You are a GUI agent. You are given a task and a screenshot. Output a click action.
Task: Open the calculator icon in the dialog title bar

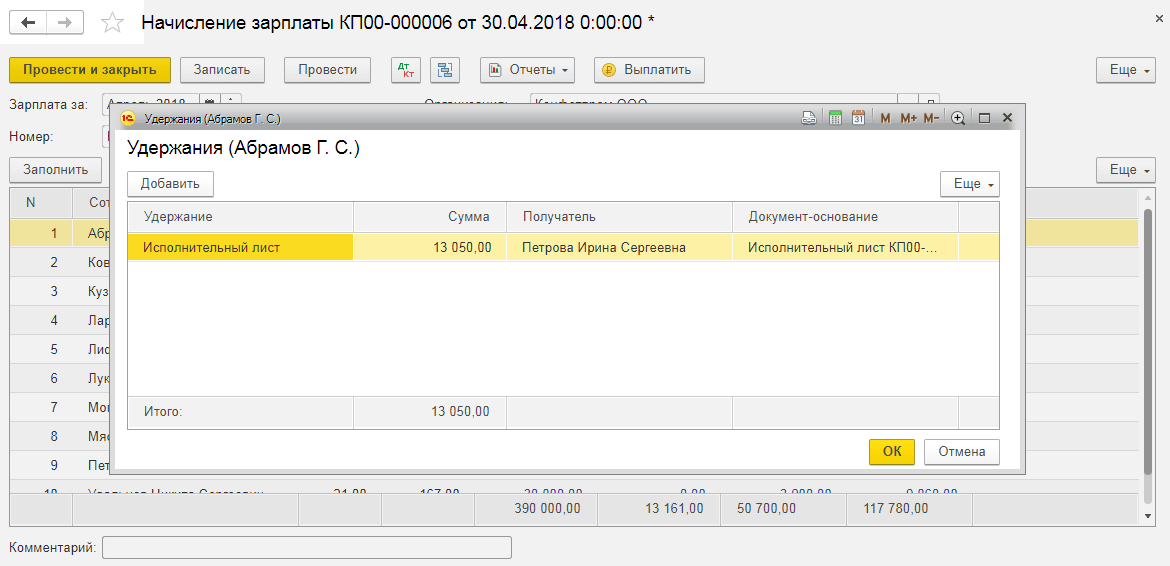tap(835, 118)
